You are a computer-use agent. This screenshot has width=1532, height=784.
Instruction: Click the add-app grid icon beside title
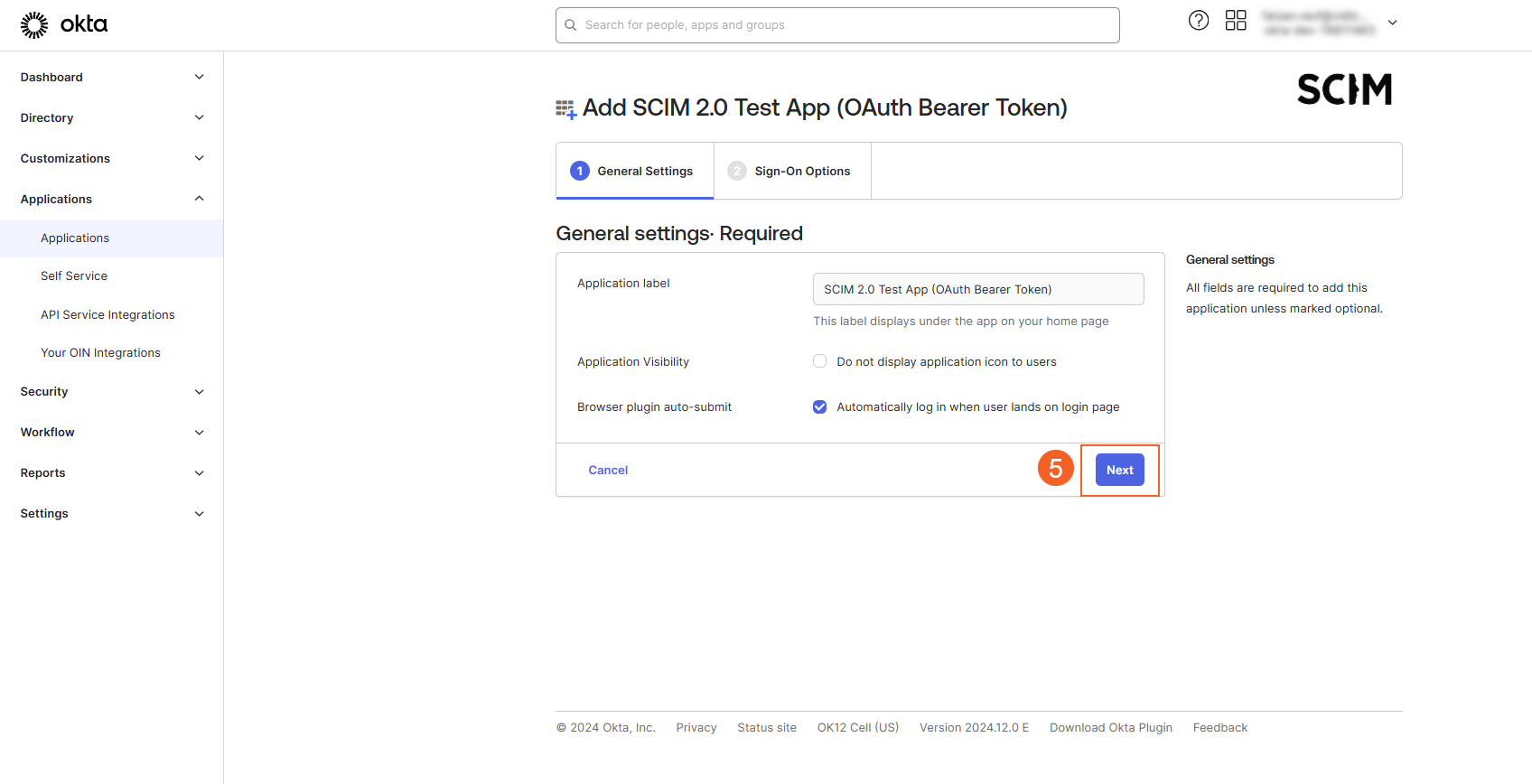[565, 109]
